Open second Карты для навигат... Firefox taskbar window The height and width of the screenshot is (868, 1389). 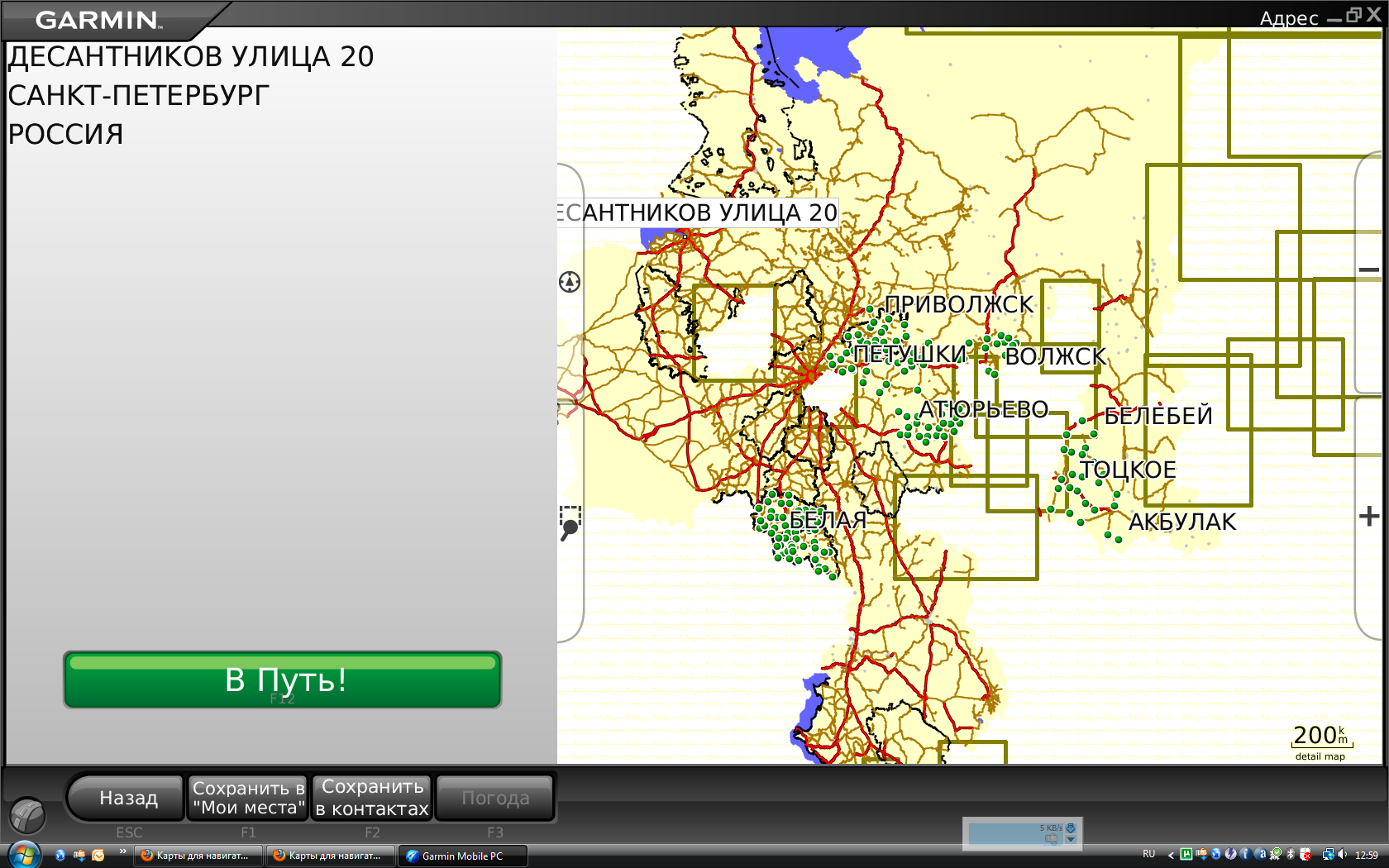[331, 856]
